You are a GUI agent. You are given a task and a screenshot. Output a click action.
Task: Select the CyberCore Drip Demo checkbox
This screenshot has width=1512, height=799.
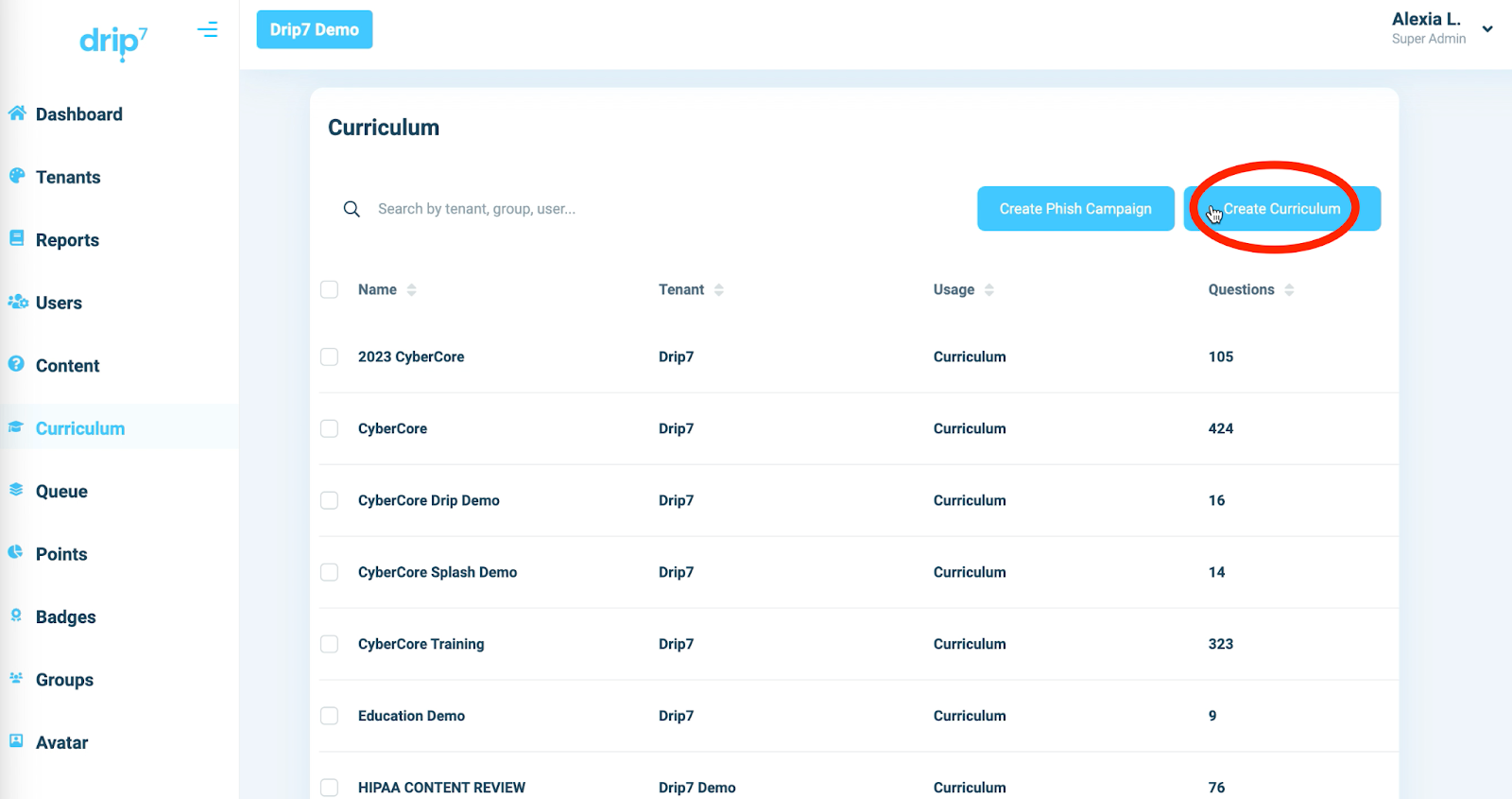pos(329,500)
